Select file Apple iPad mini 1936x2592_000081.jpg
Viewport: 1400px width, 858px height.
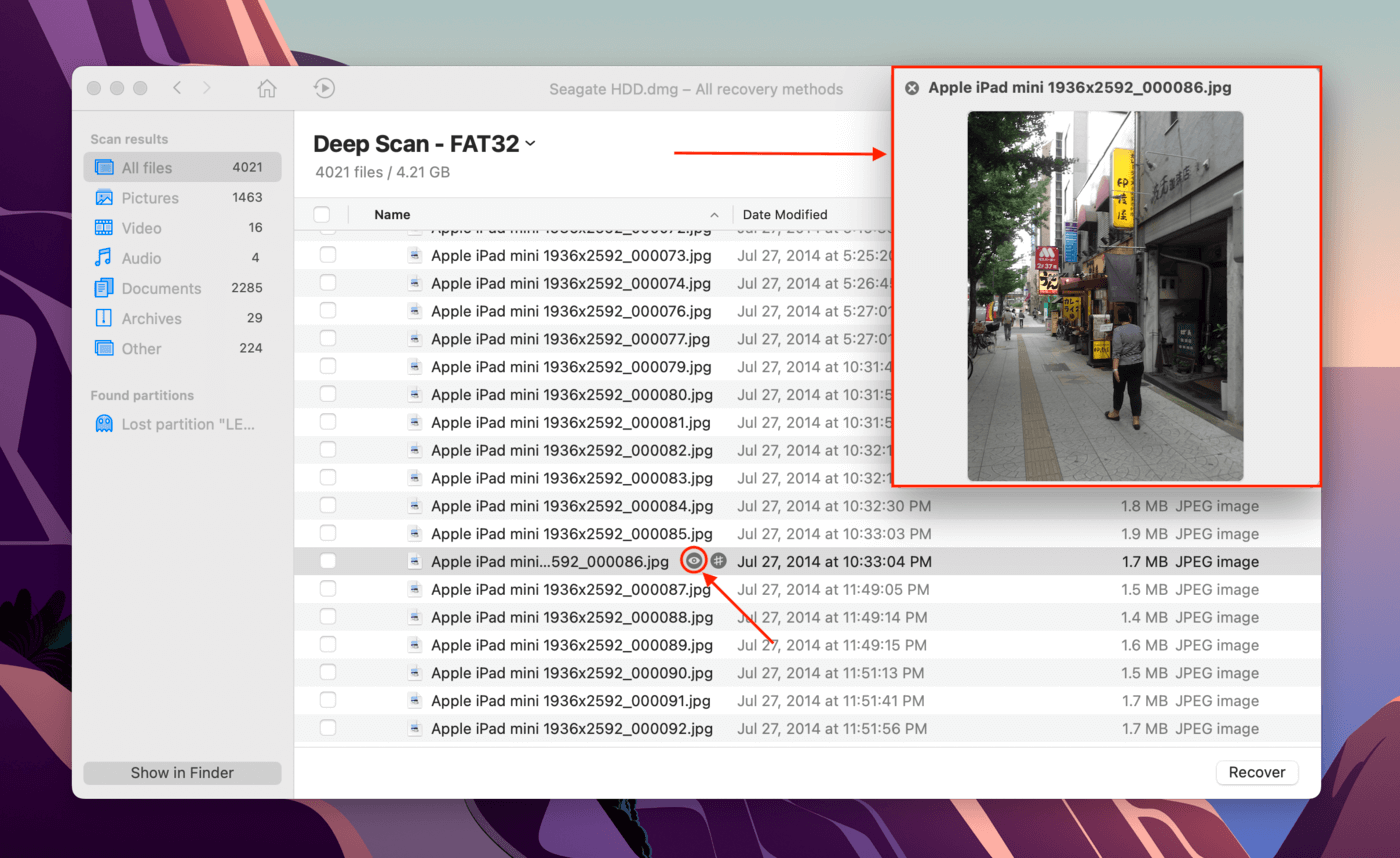(x=571, y=422)
